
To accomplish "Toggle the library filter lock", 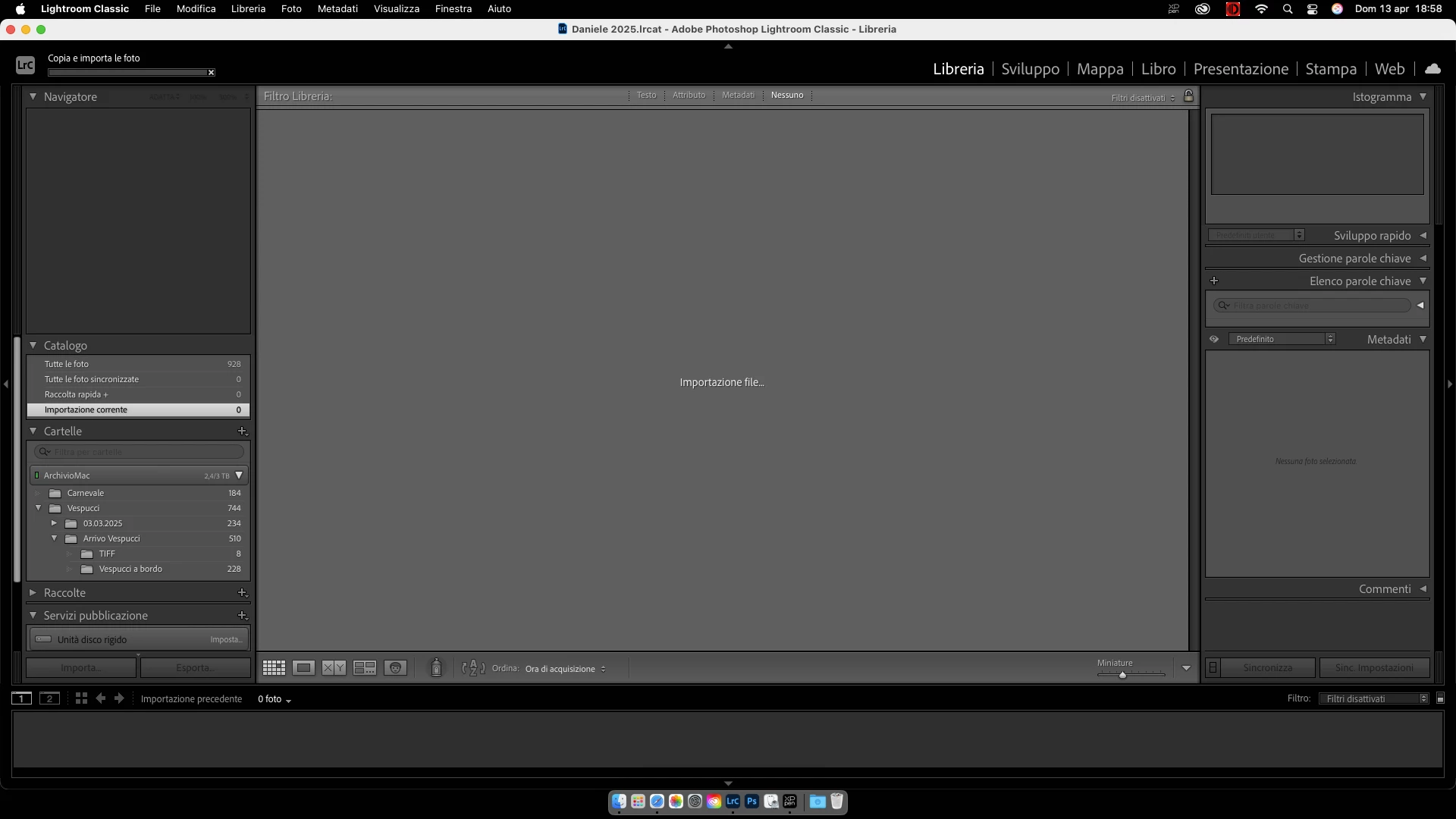I will coord(1188,96).
